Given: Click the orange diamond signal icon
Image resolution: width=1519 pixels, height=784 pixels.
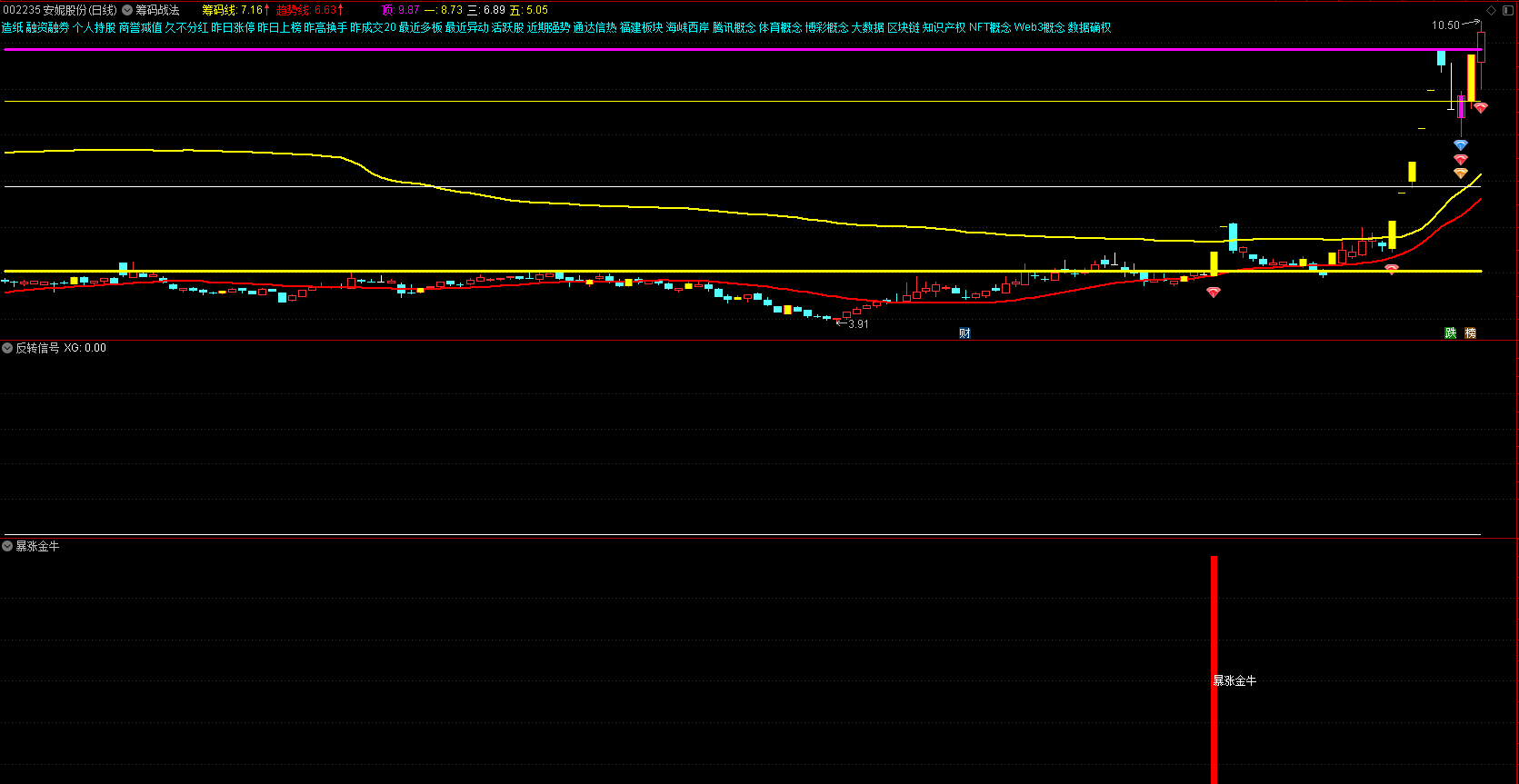Looking at the screenshot, I should [1461, 173].
